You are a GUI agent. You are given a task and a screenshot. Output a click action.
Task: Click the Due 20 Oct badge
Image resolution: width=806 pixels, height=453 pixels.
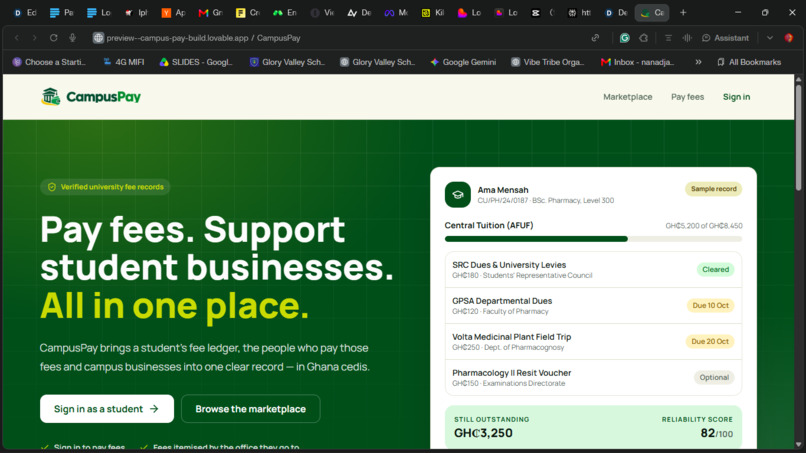(710, 341)
